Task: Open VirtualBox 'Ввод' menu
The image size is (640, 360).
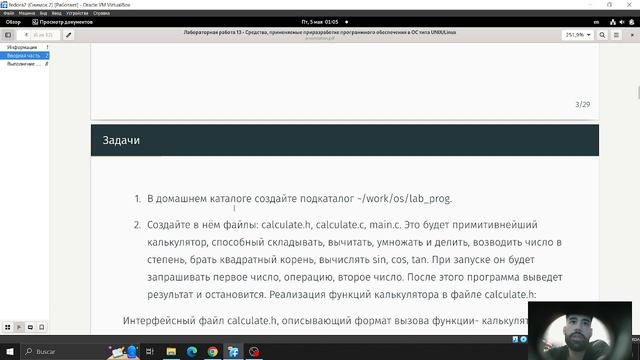Action: click(x=56, y=13)
